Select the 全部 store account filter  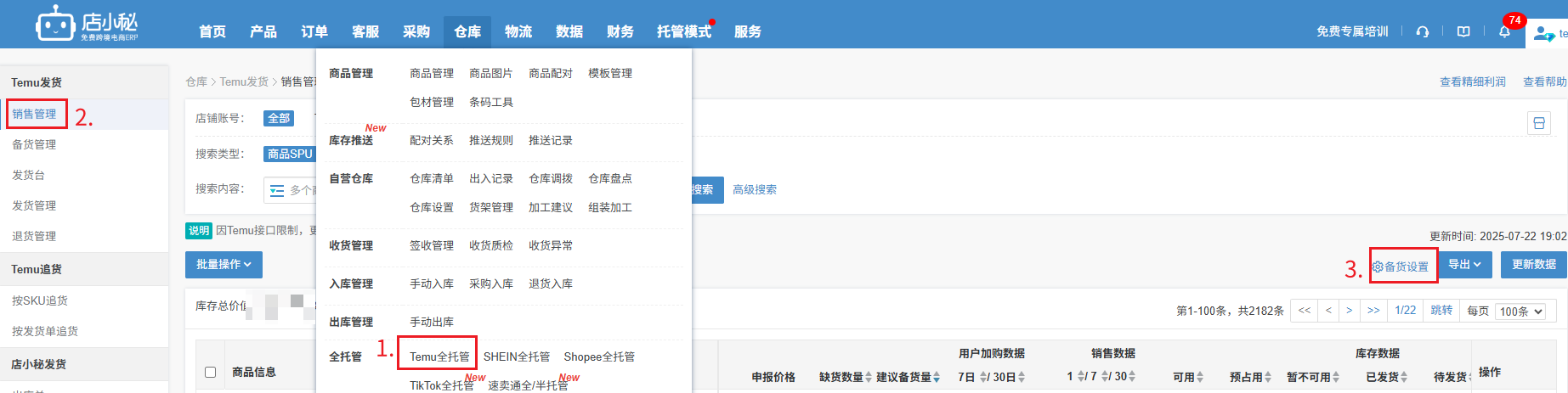(279, 118)
